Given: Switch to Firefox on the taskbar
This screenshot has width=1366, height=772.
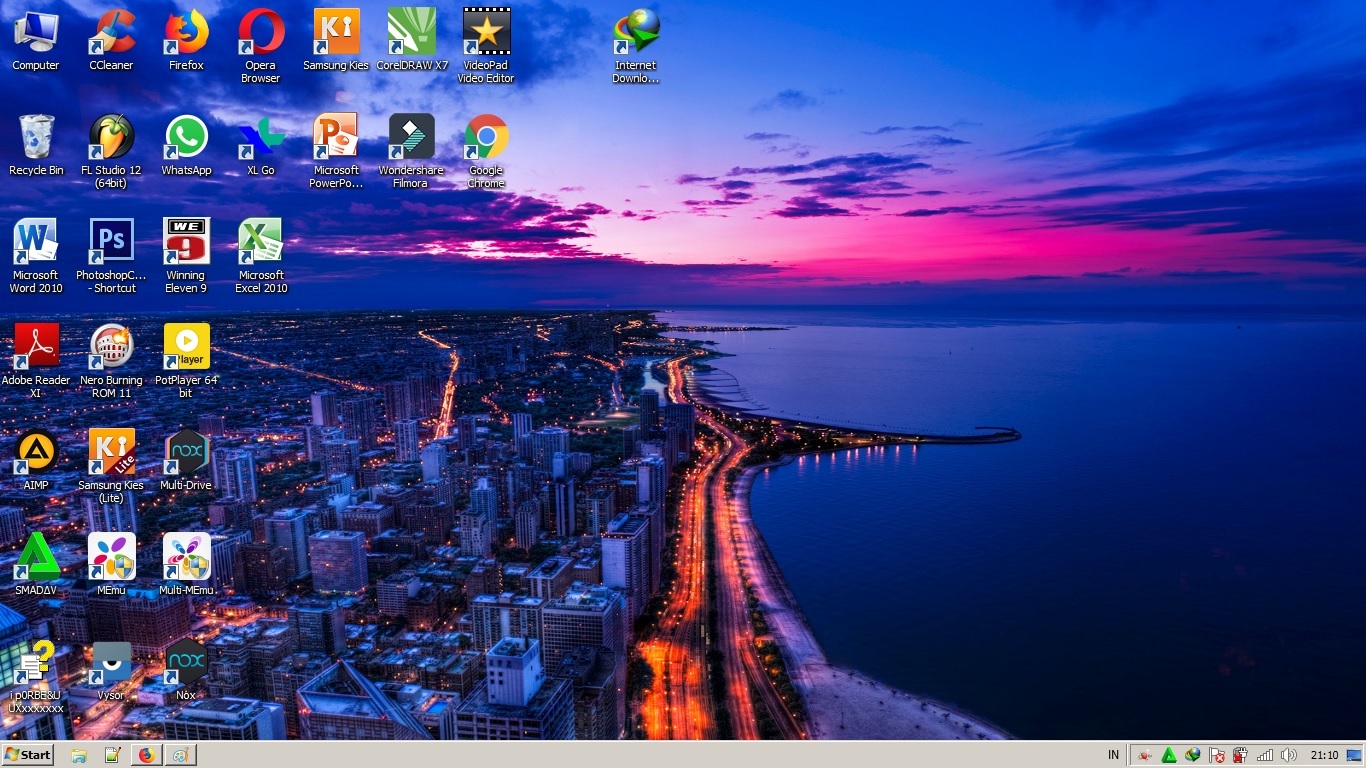Looking at the screenshot, I should (147, 755).
